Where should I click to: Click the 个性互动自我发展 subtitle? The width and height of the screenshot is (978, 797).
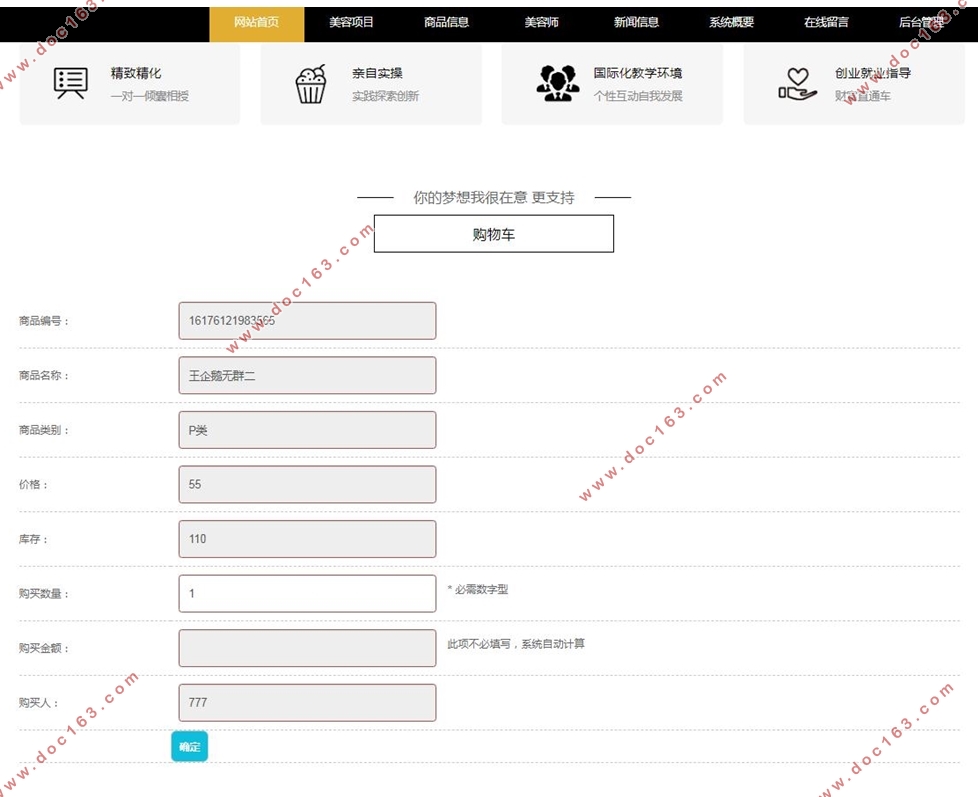click(x=637, y=96)
